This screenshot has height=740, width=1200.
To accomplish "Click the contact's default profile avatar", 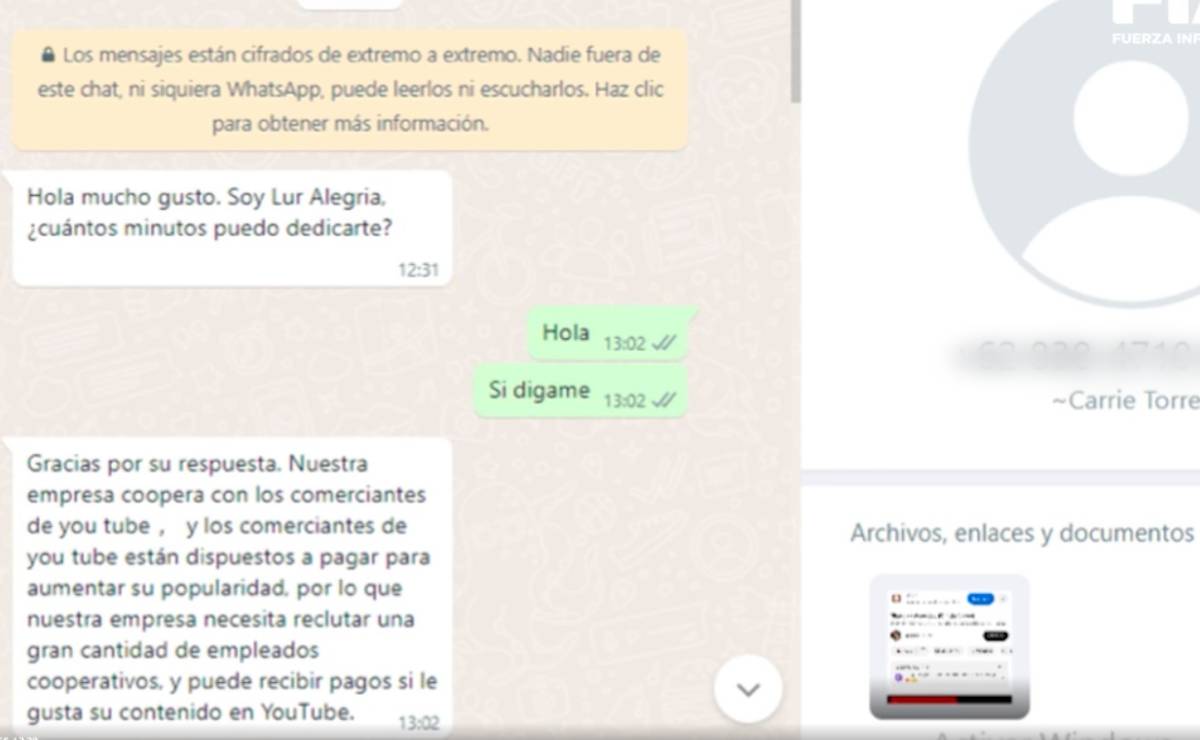I will (x=1085, y=155).
